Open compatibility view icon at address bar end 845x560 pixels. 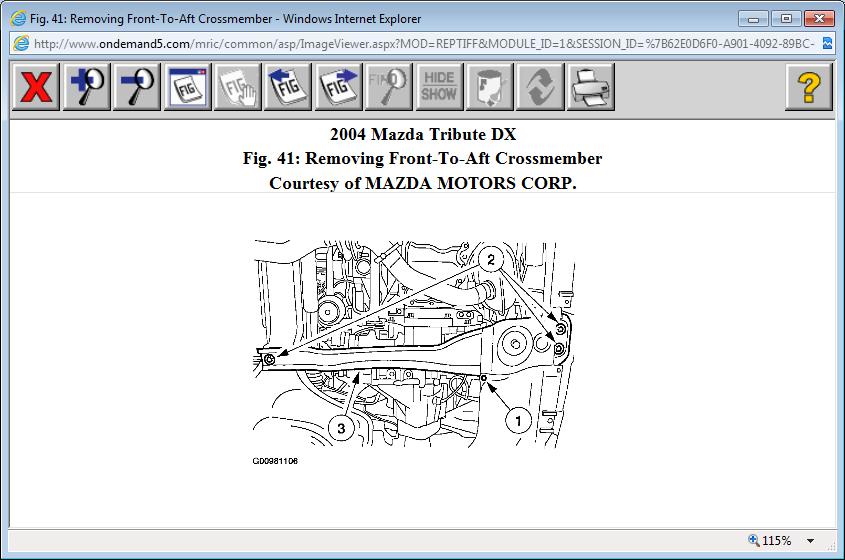point(827,44)
